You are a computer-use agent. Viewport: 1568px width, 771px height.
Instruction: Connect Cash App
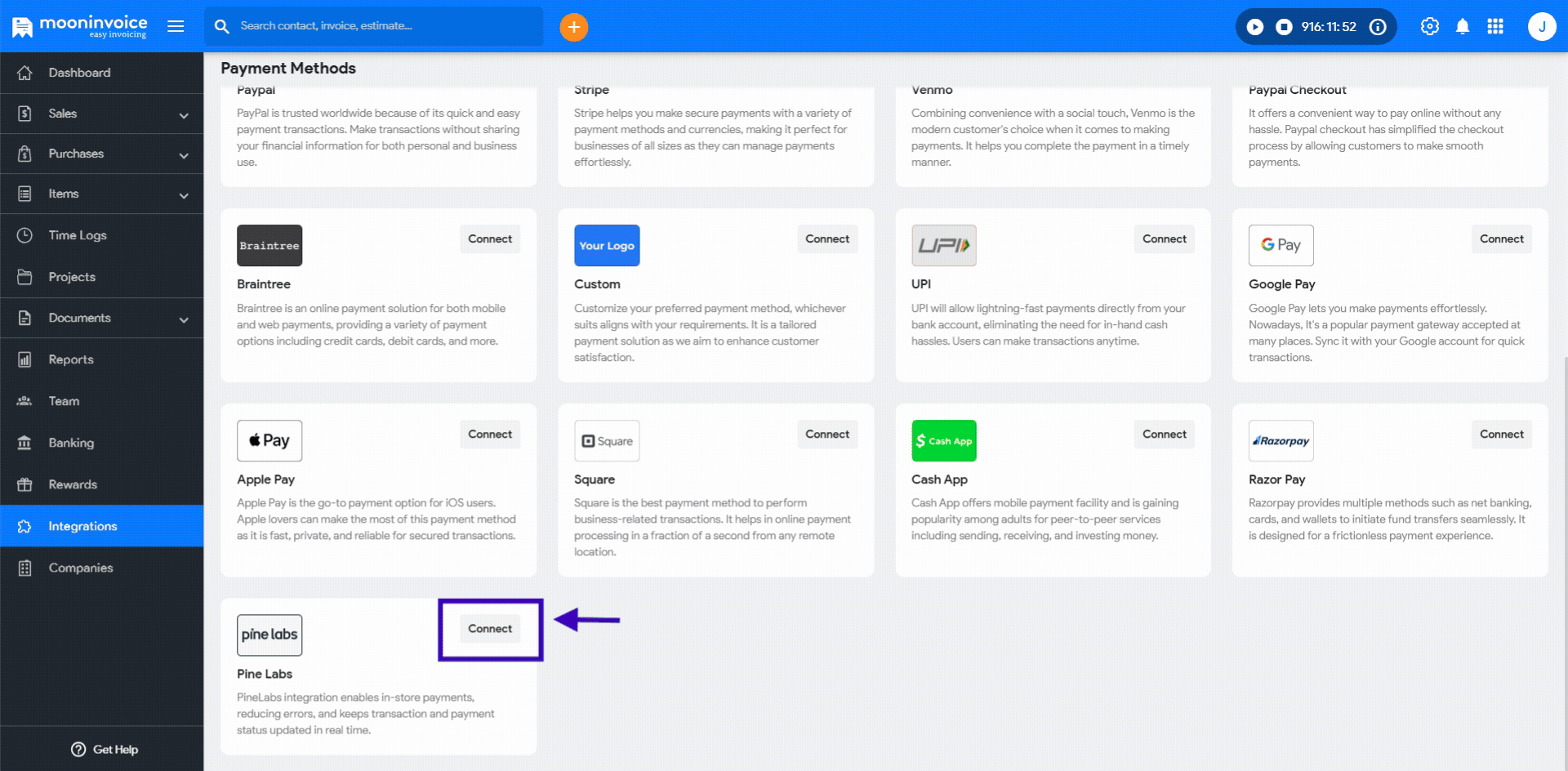point(1165,435)
